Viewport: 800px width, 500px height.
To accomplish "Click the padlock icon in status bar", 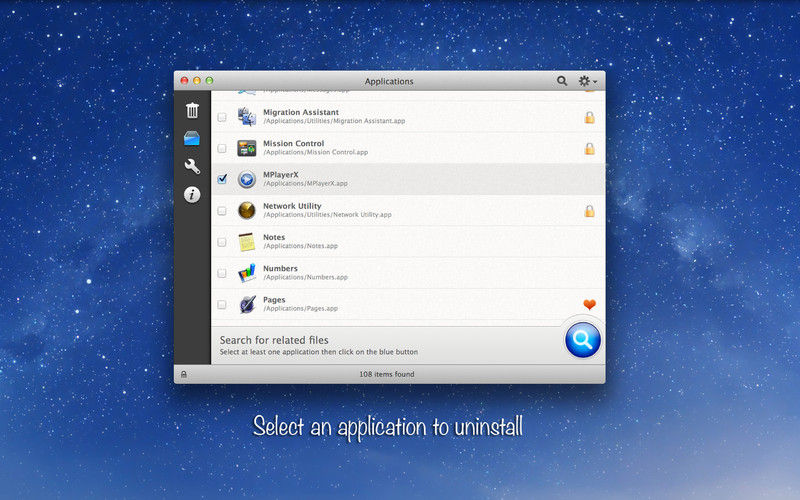I will click(184, 374).
